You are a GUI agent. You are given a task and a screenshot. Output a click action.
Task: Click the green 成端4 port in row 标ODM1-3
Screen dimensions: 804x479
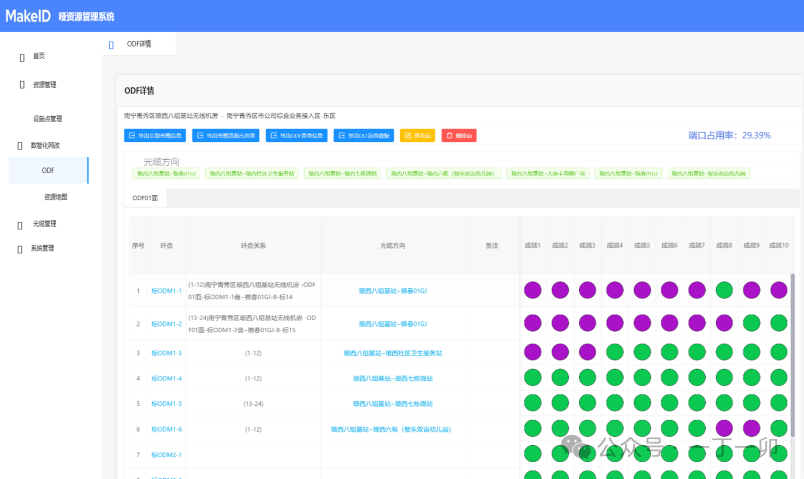click(x=615, y=352)
